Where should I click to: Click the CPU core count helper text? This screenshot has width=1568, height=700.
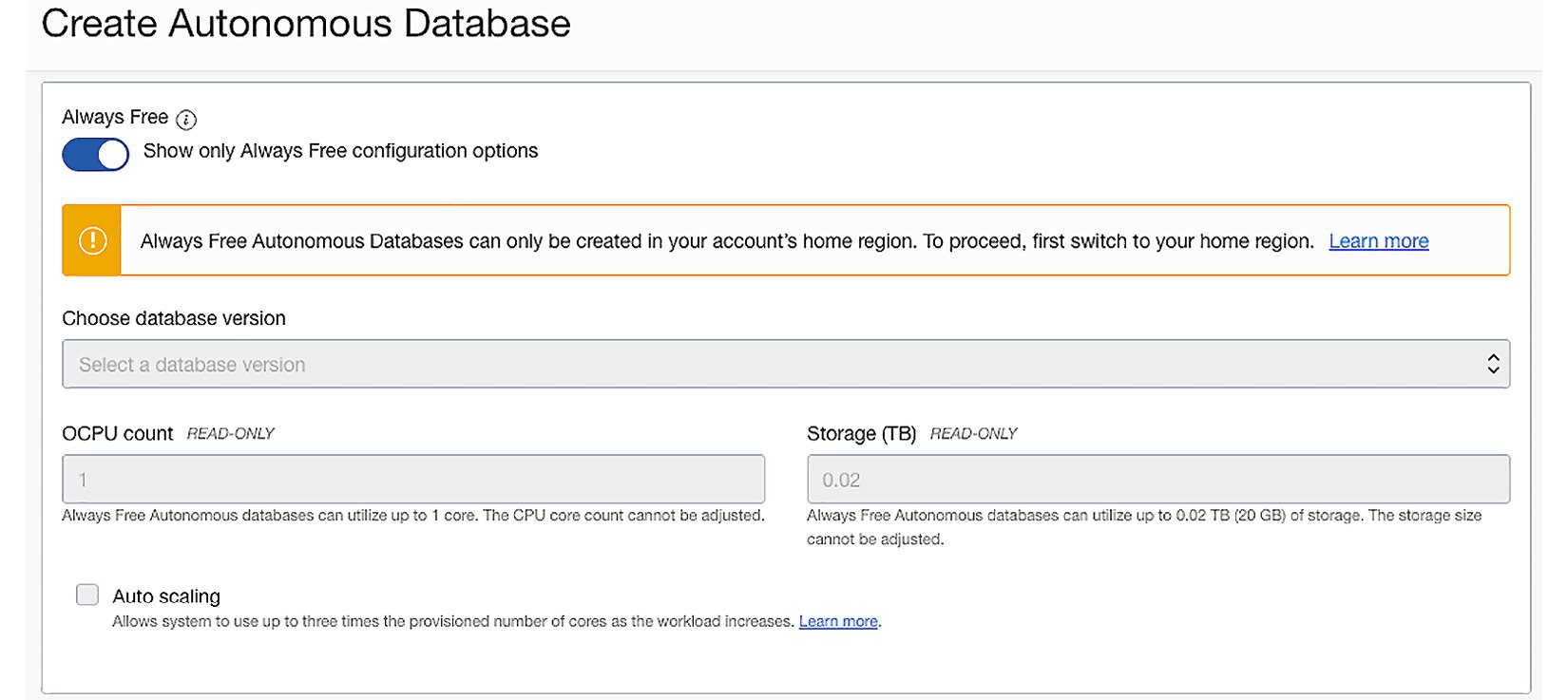point(413,516)
